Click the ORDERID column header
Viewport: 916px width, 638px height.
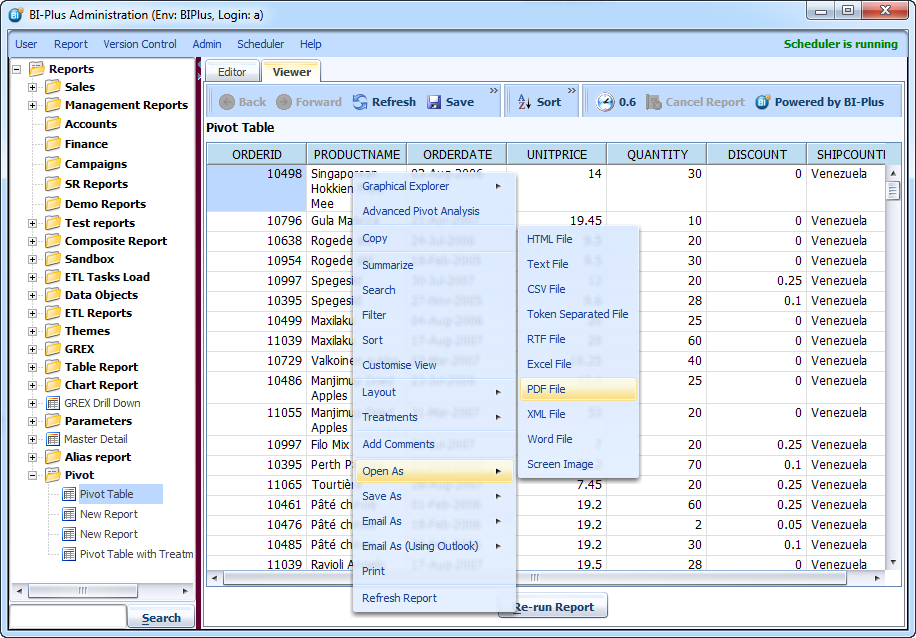coord(256,154)
